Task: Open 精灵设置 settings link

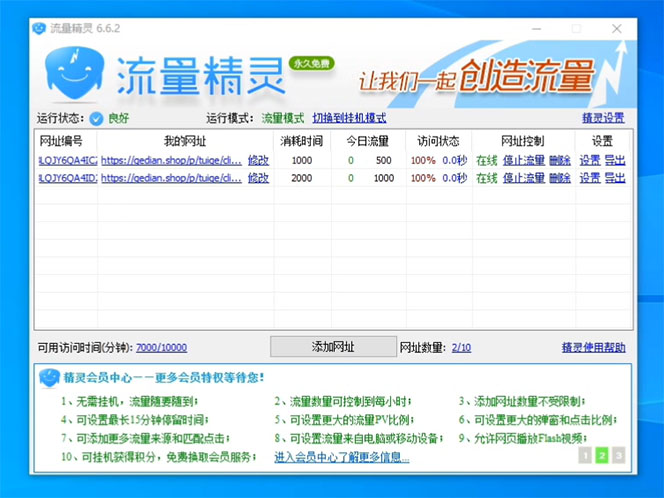Action: [x=603, y=118]
